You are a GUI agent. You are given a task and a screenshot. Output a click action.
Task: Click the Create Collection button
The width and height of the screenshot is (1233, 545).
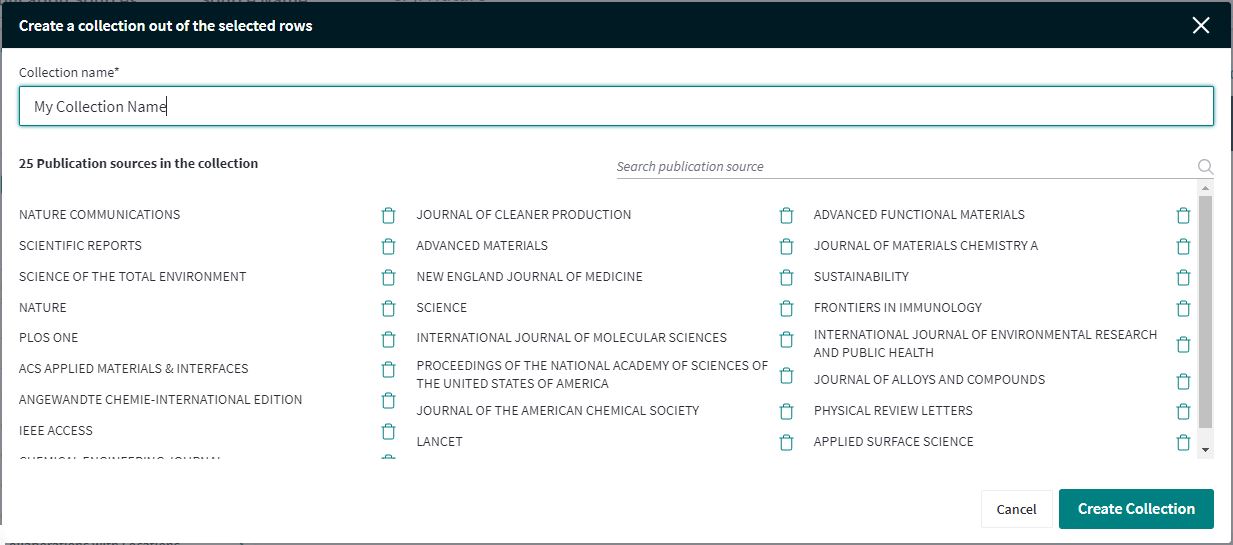coord(1136,509)
